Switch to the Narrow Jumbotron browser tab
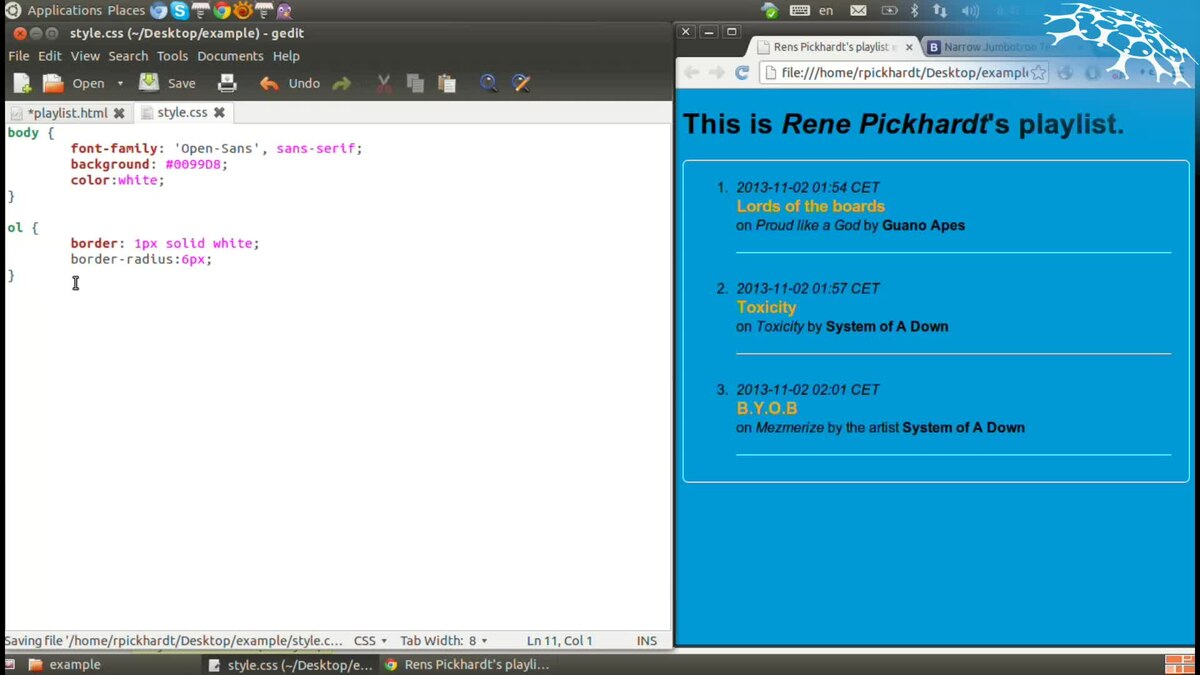 coord(994,47)
